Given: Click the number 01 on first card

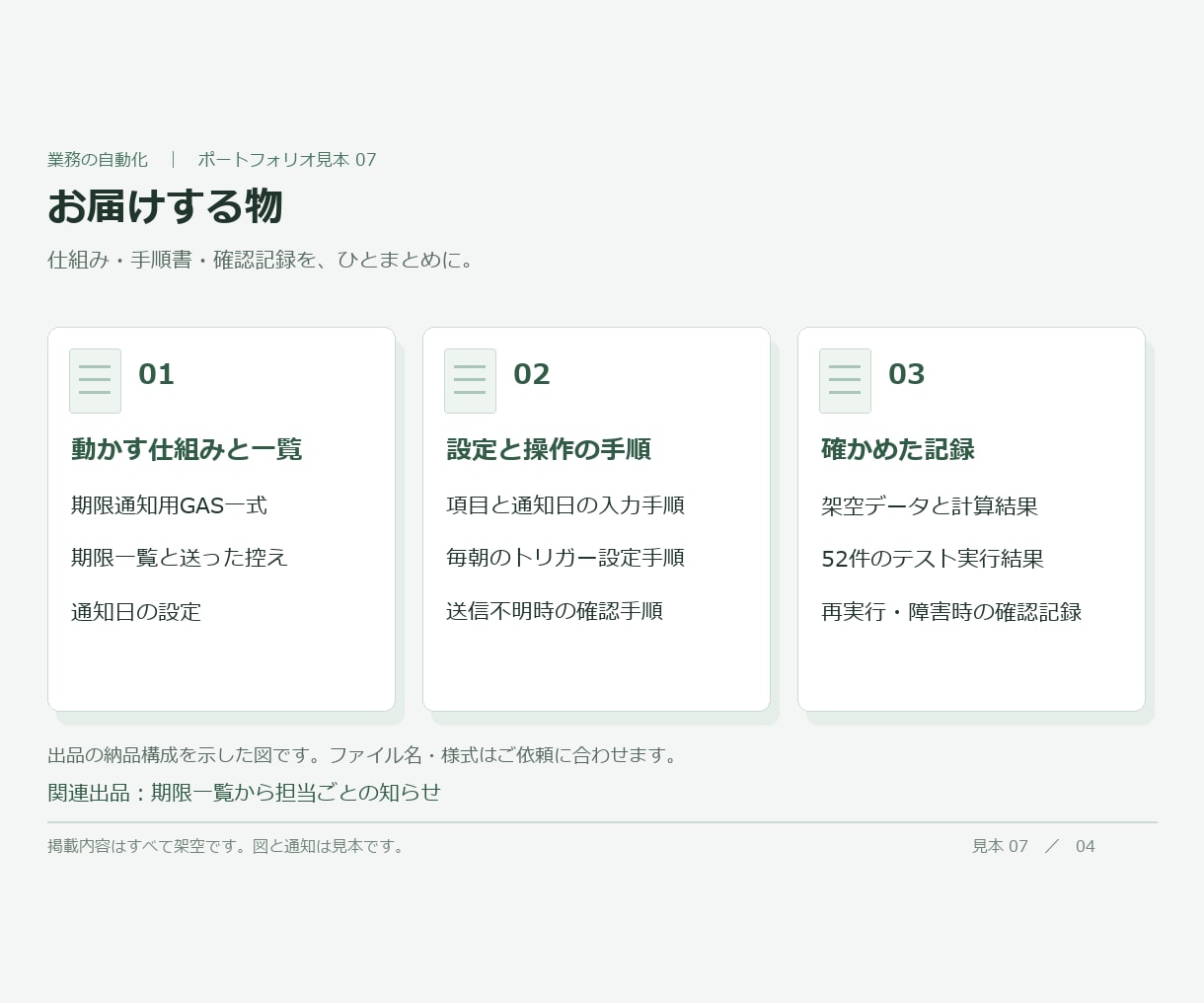Looking at the screenshot, I should pyautogui.click(x=156, y=374).
